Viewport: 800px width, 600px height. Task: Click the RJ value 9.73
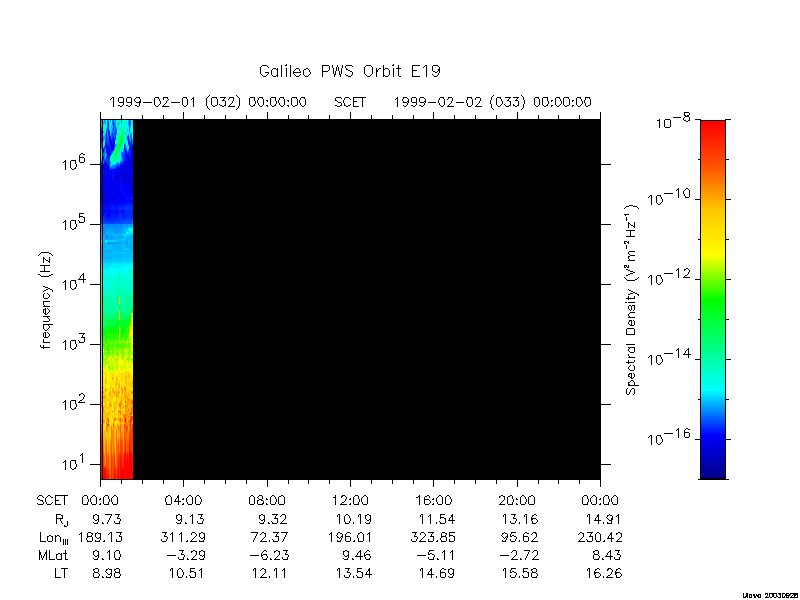pos(107,519)
